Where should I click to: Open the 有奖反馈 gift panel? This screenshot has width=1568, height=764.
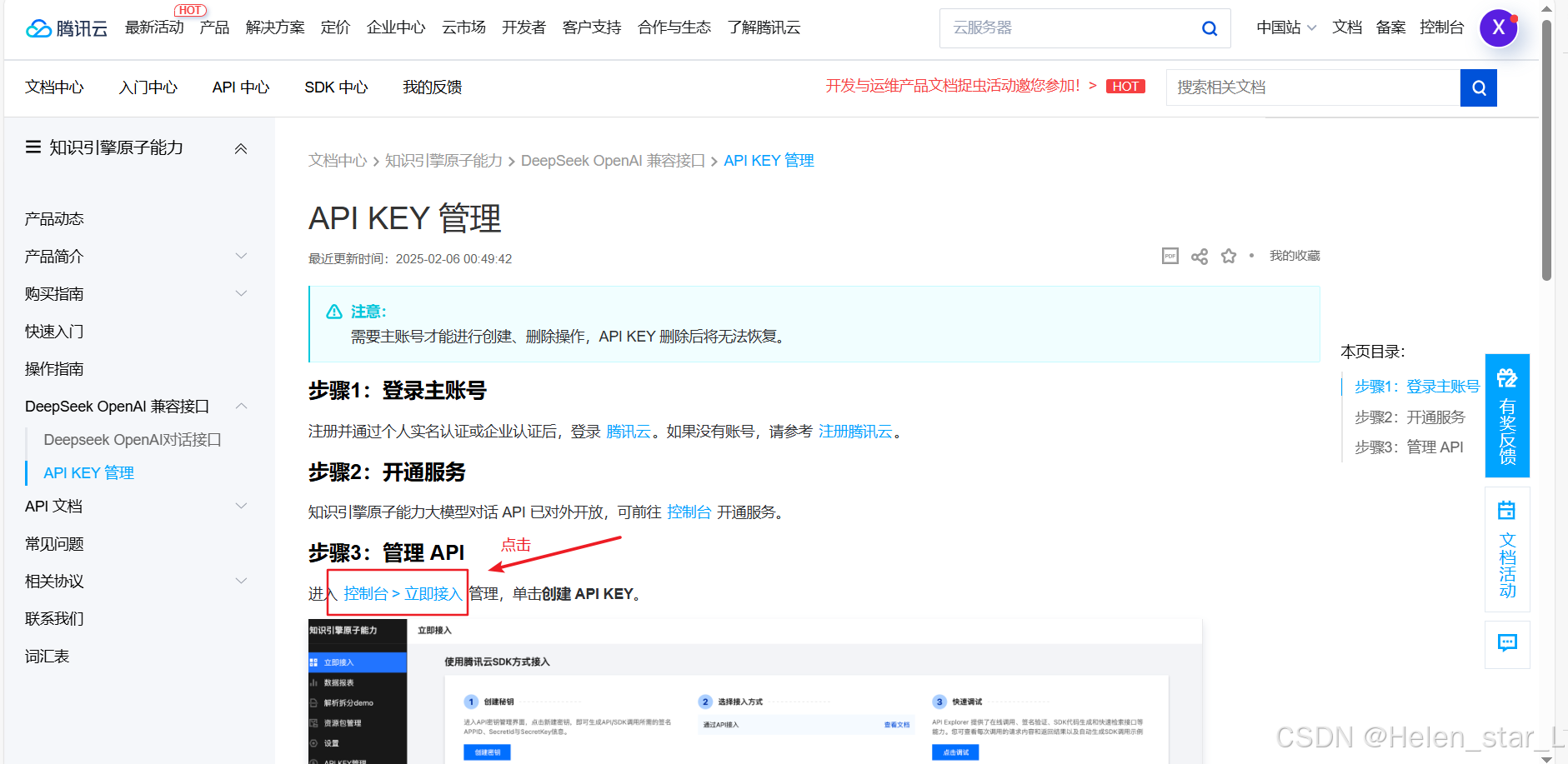click(x=1507, y=416)
